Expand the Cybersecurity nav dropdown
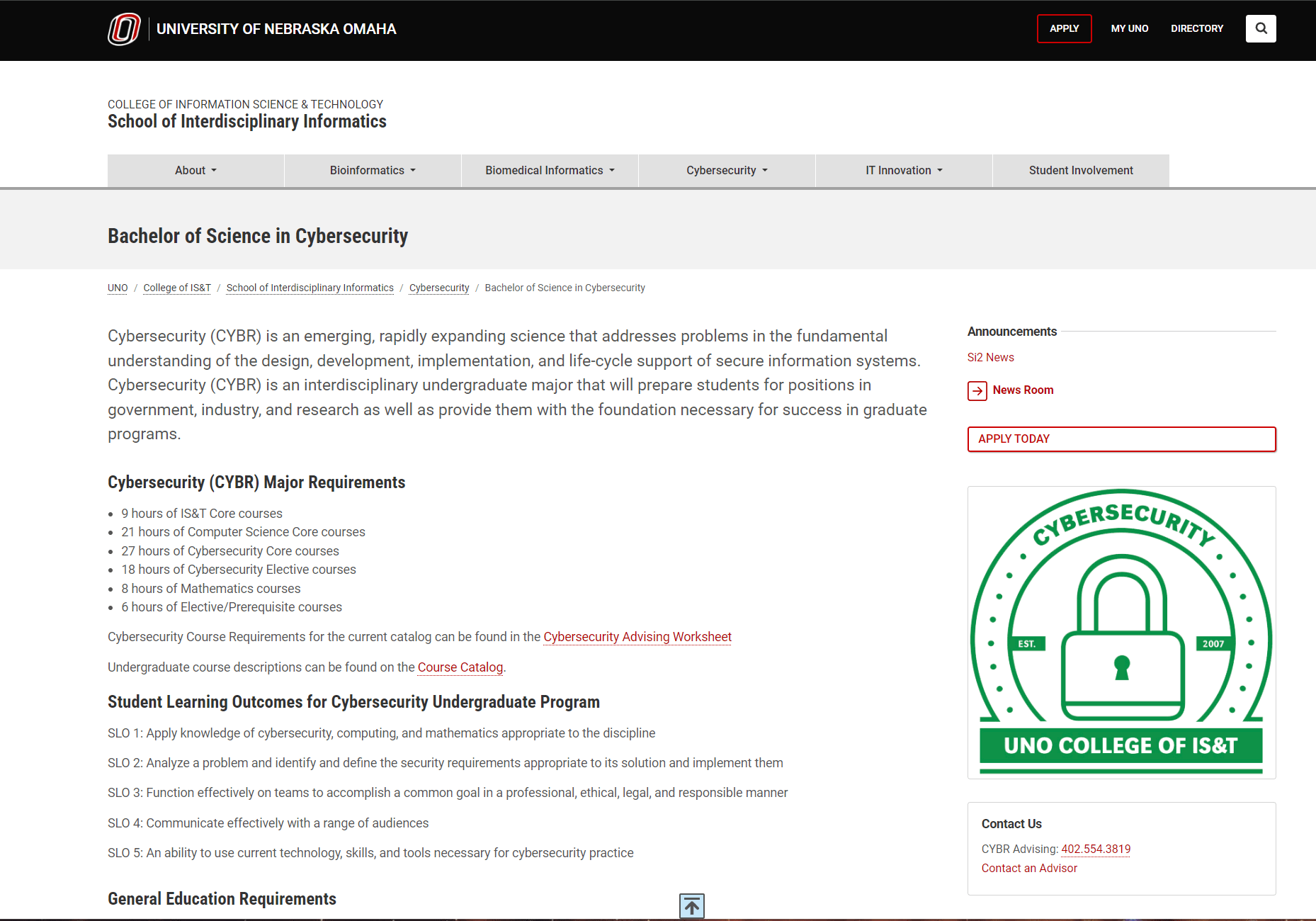 (x=727, y=171)
